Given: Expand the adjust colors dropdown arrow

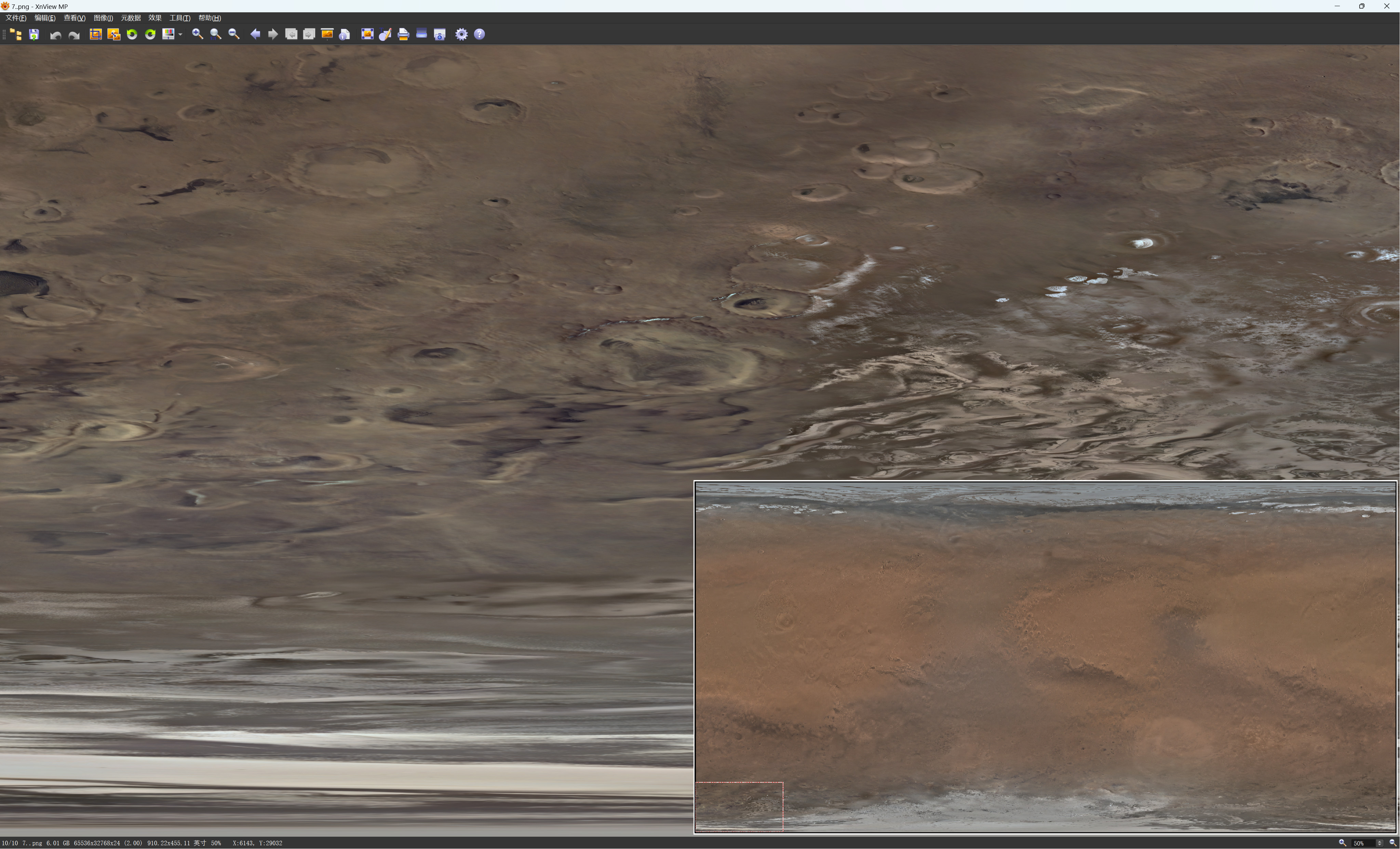Looking at the screenshot, I should click(x=180, y=35).
